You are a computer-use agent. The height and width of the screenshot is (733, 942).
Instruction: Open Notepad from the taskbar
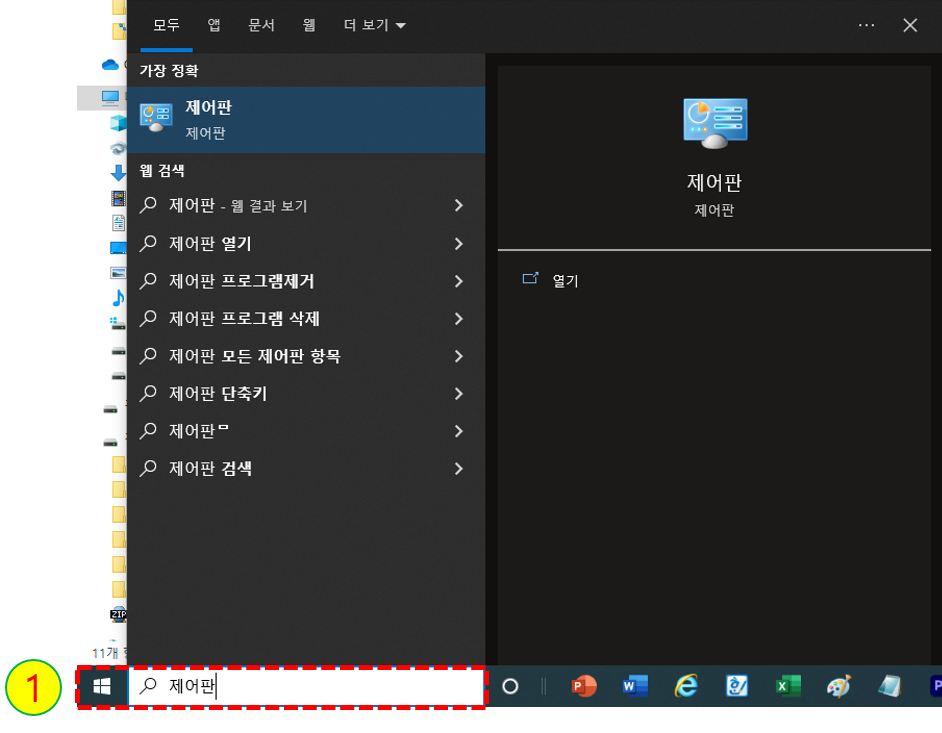[x=888, y=687]
